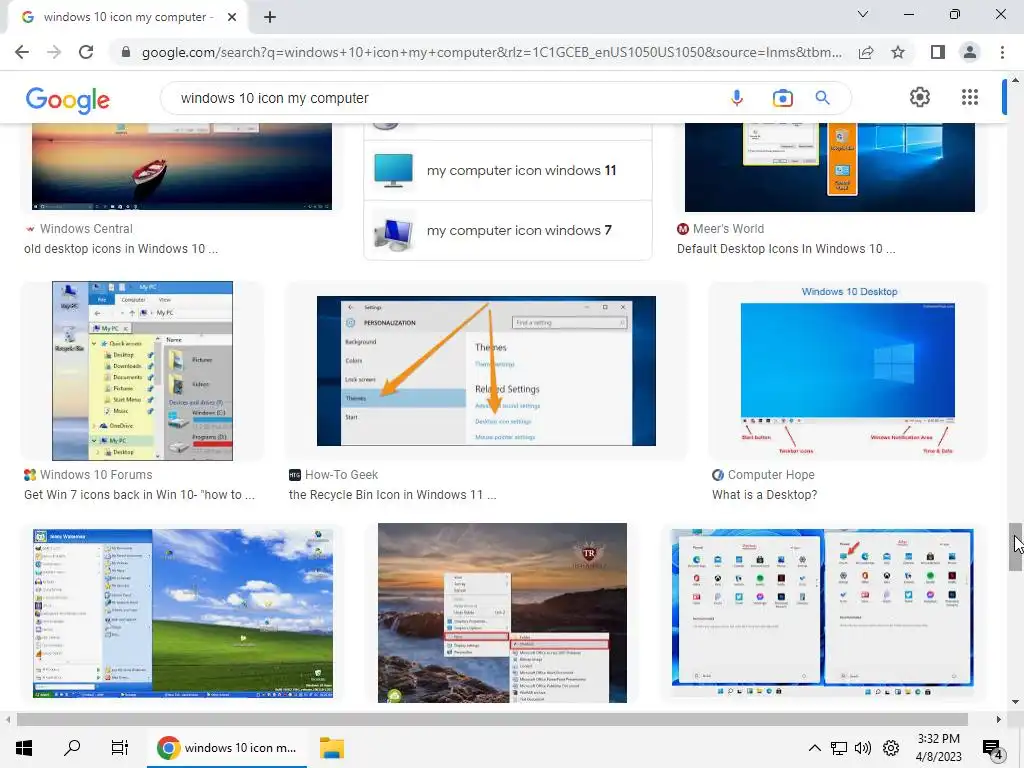Open the Google apps grid
This screenshot has height=768, width=1024.
[x=970, y=97]
